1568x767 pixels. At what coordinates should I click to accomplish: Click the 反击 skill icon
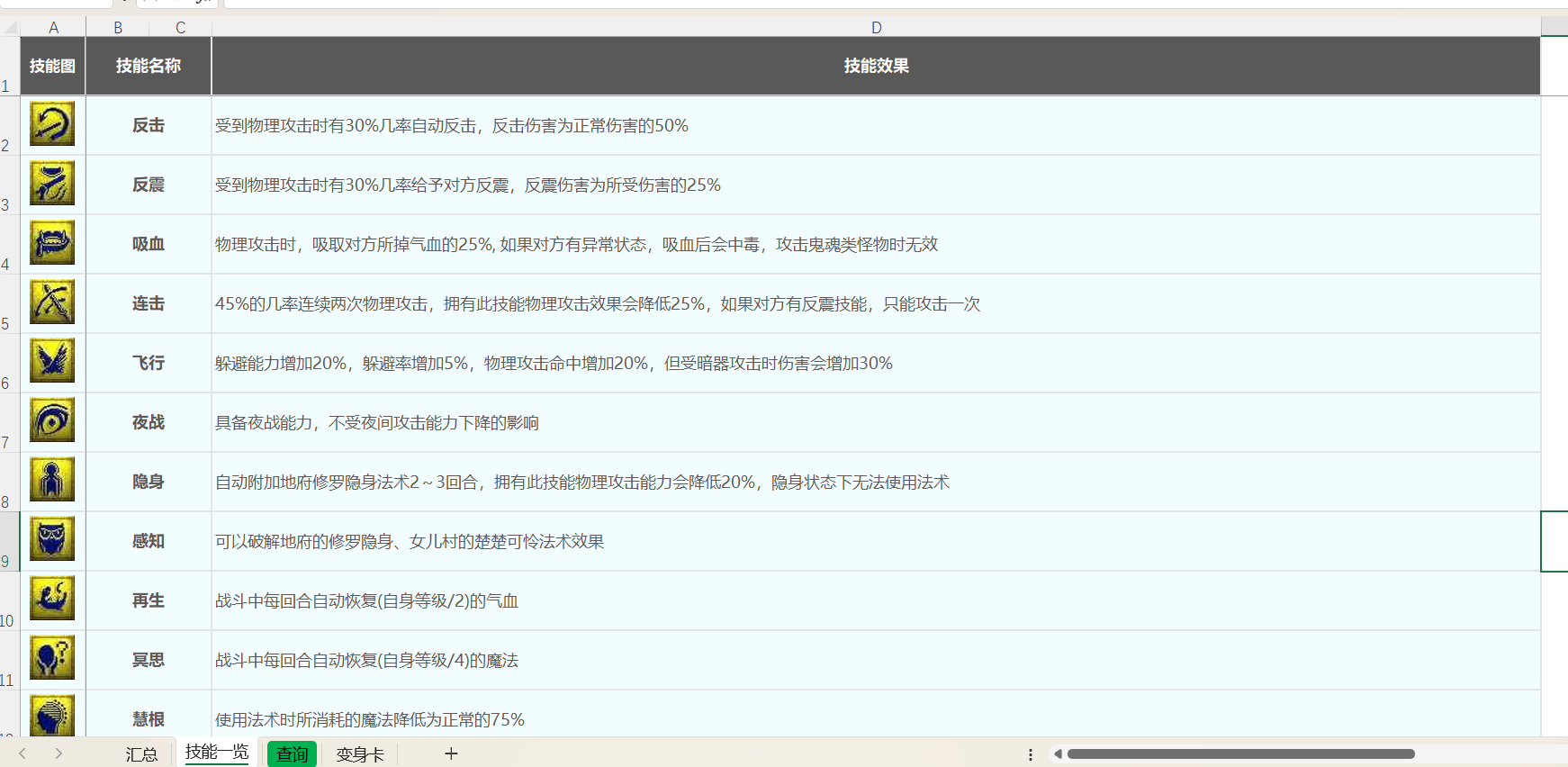52,124
